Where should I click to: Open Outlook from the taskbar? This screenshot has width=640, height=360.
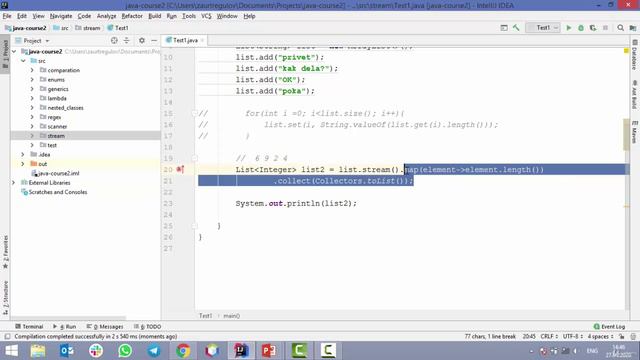click(x=67, y=351)
